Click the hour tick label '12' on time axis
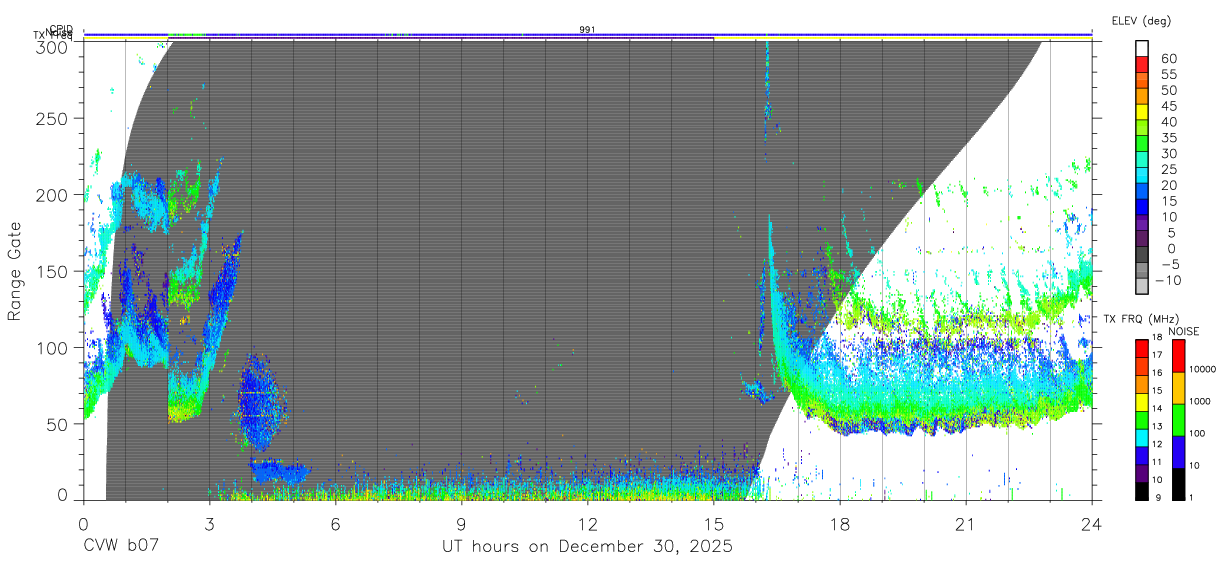Screen dimensions: 1228x567 (588, 524)
